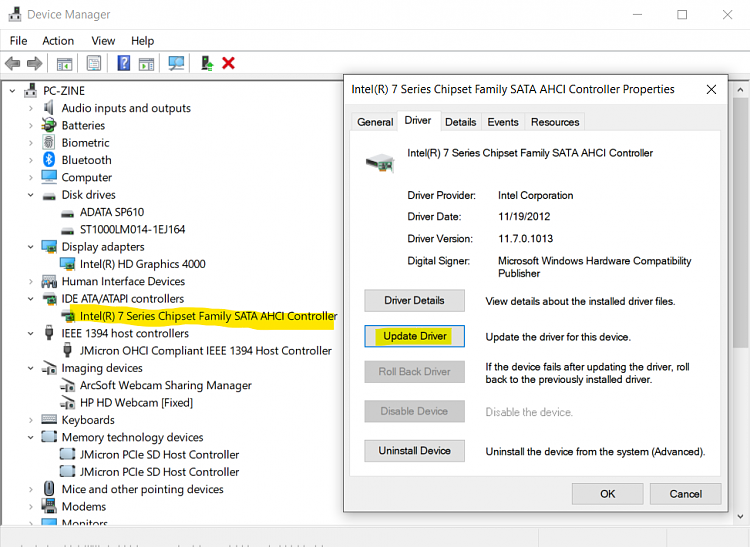Click the Scan for hardware changes icon
The width and height of the screenshot is (750, 547).
point(176,63)
